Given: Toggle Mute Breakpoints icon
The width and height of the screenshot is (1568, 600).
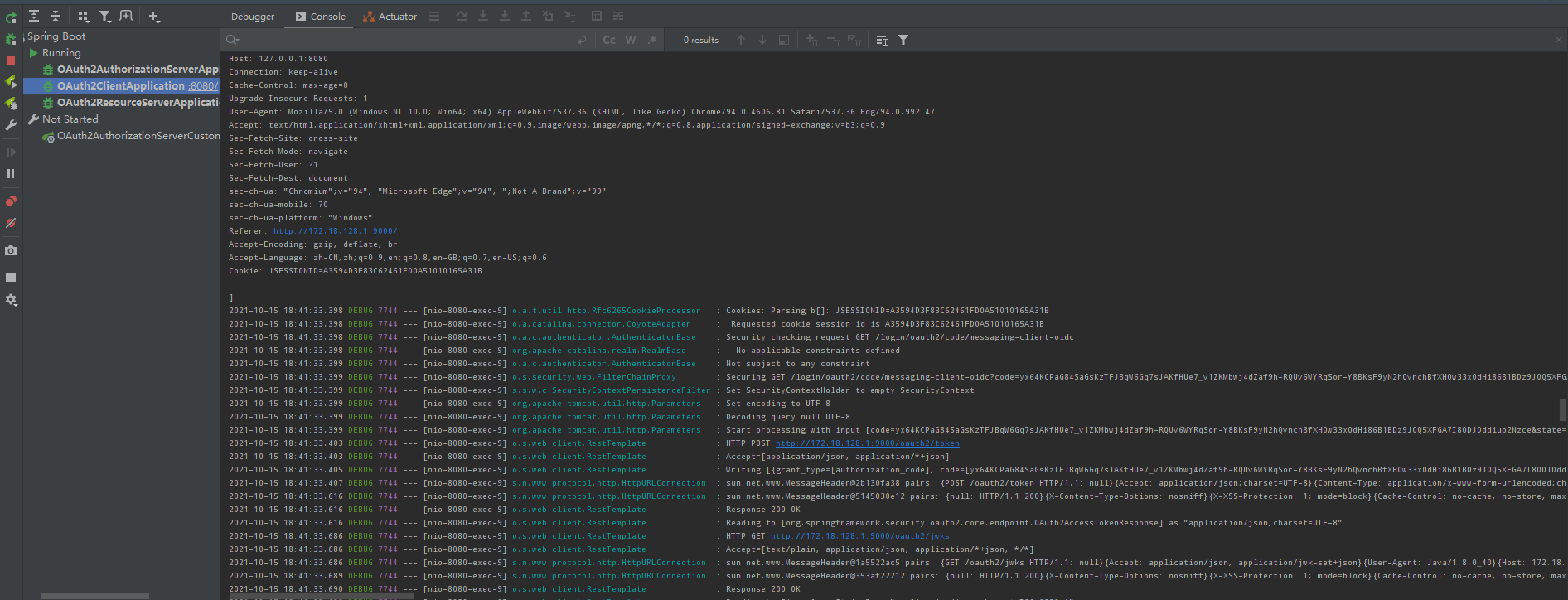Looking at the screenshot, I should [x=11, y=223].
